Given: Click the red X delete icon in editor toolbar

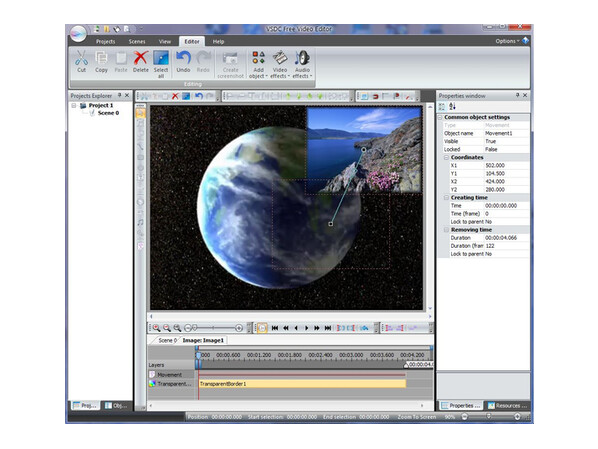Looking at the screenshot, I should [x=175, y=96].
